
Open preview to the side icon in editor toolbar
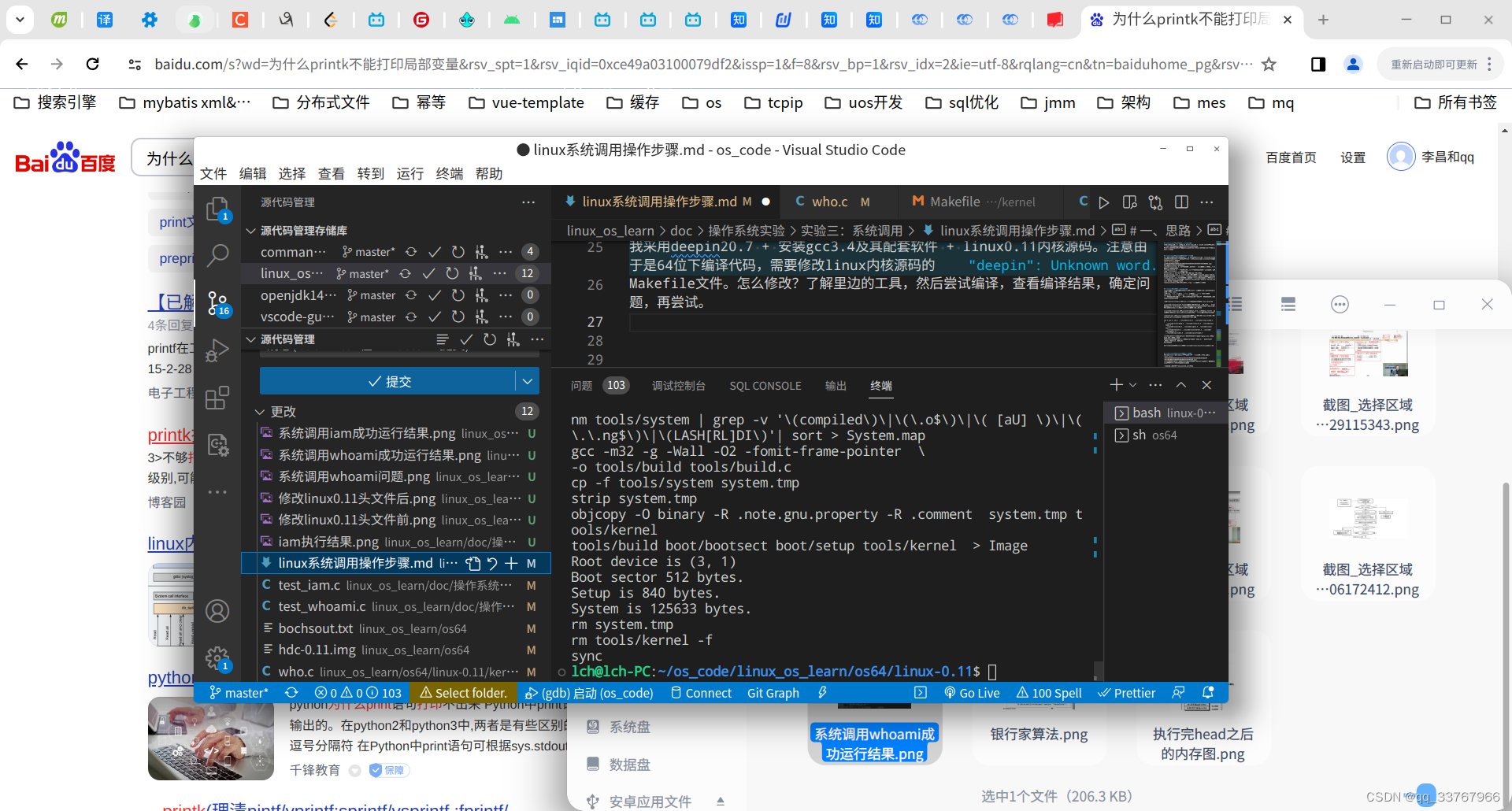point(1129,202)
